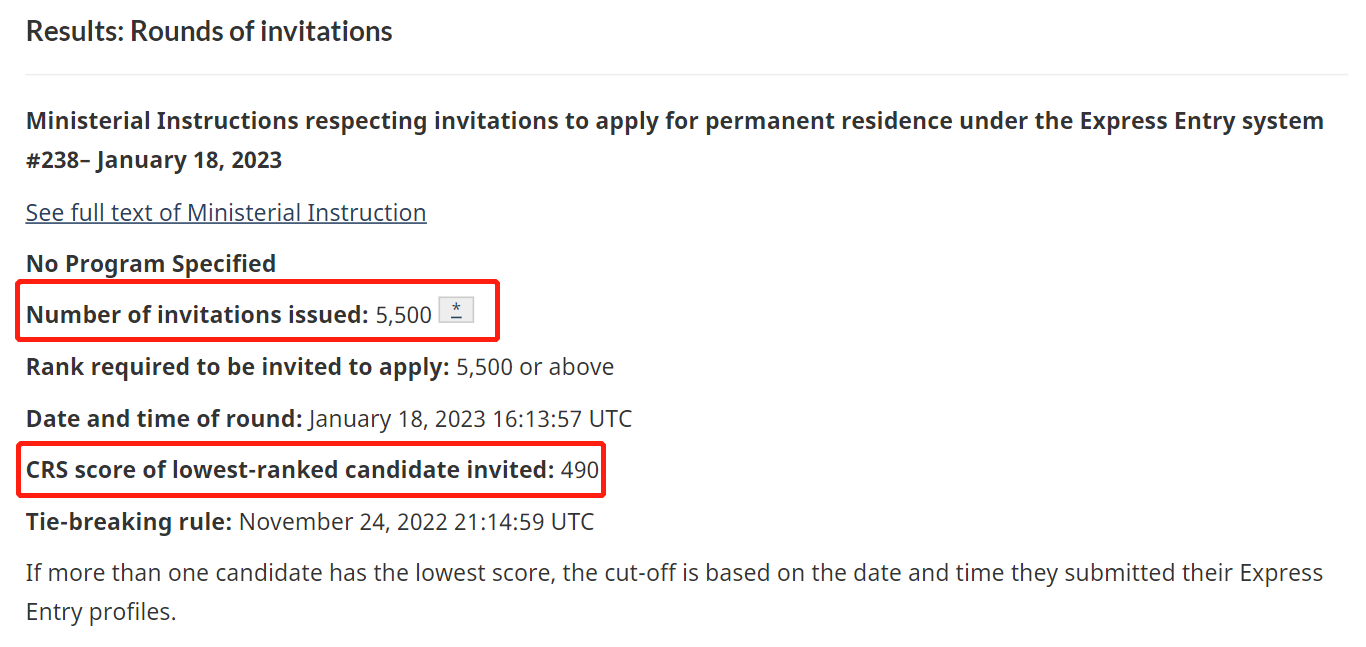Select November 24, 2022 21:14:59 UTC timestamp
Viewport: 1366px width, 647px height.
tap(416, 521)
